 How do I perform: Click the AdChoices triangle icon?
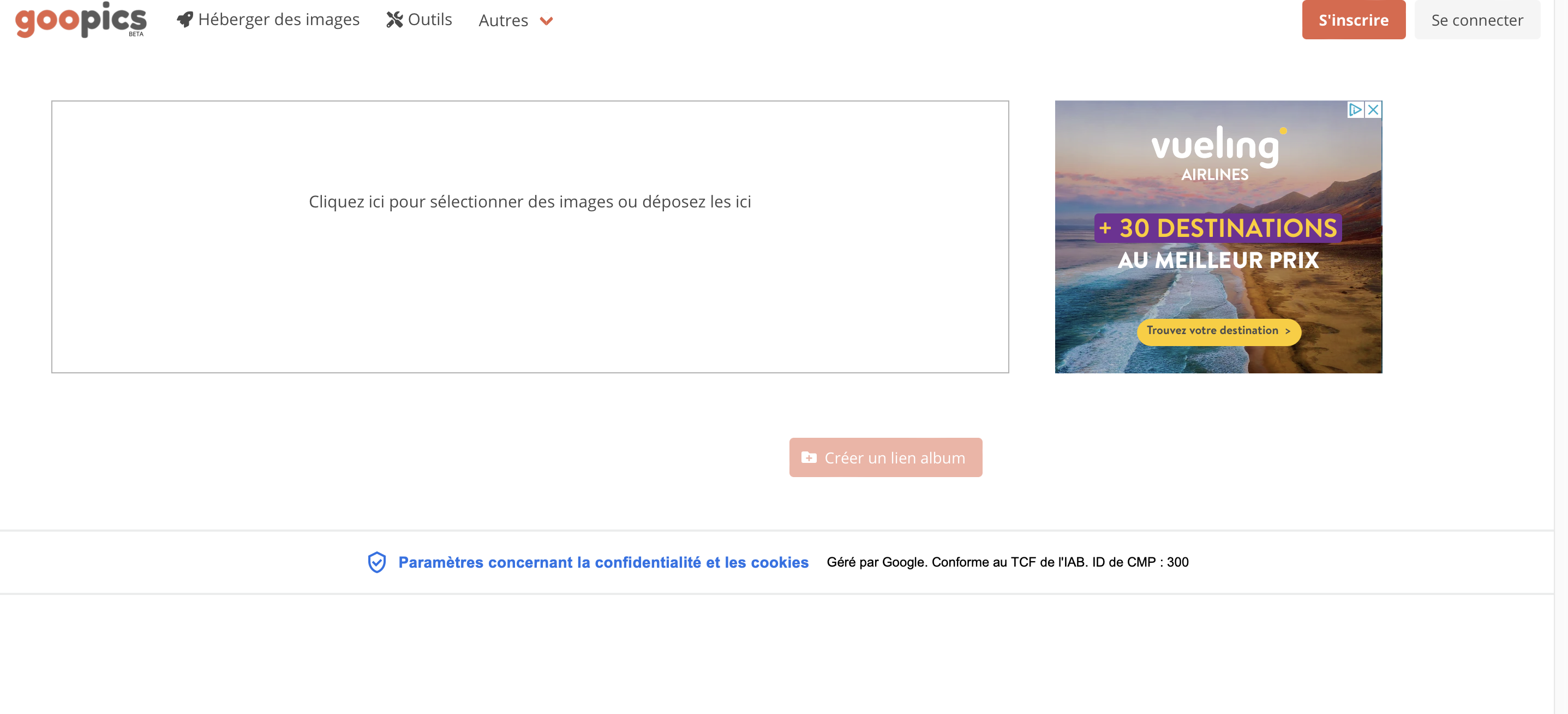pyautogui.click(x=1355, y=110)
